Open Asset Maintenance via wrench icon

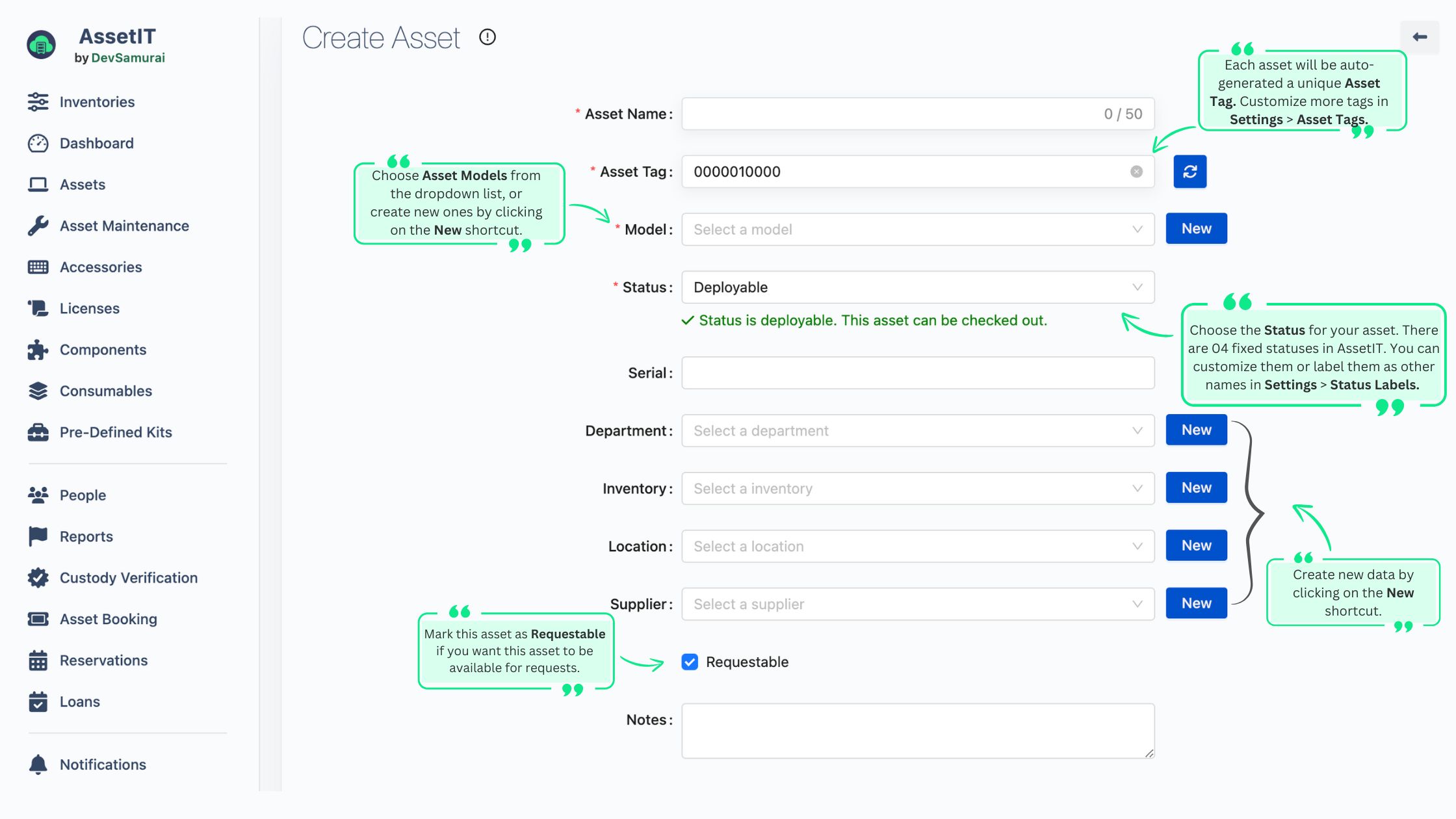coord(38,226)
